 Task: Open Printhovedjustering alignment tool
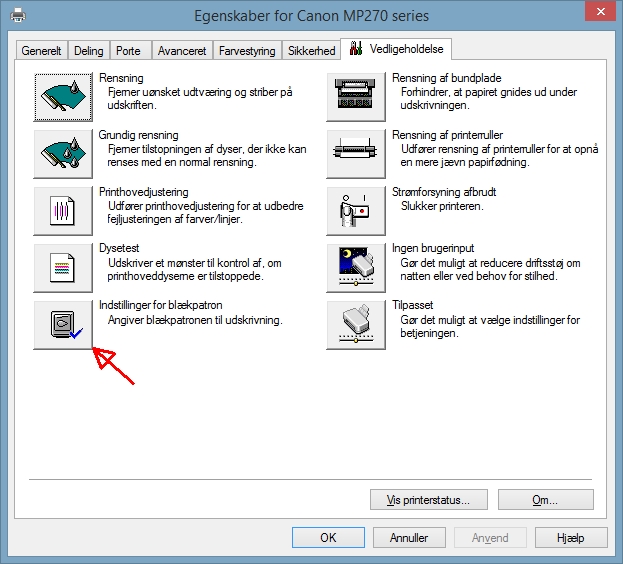(63, 210)
